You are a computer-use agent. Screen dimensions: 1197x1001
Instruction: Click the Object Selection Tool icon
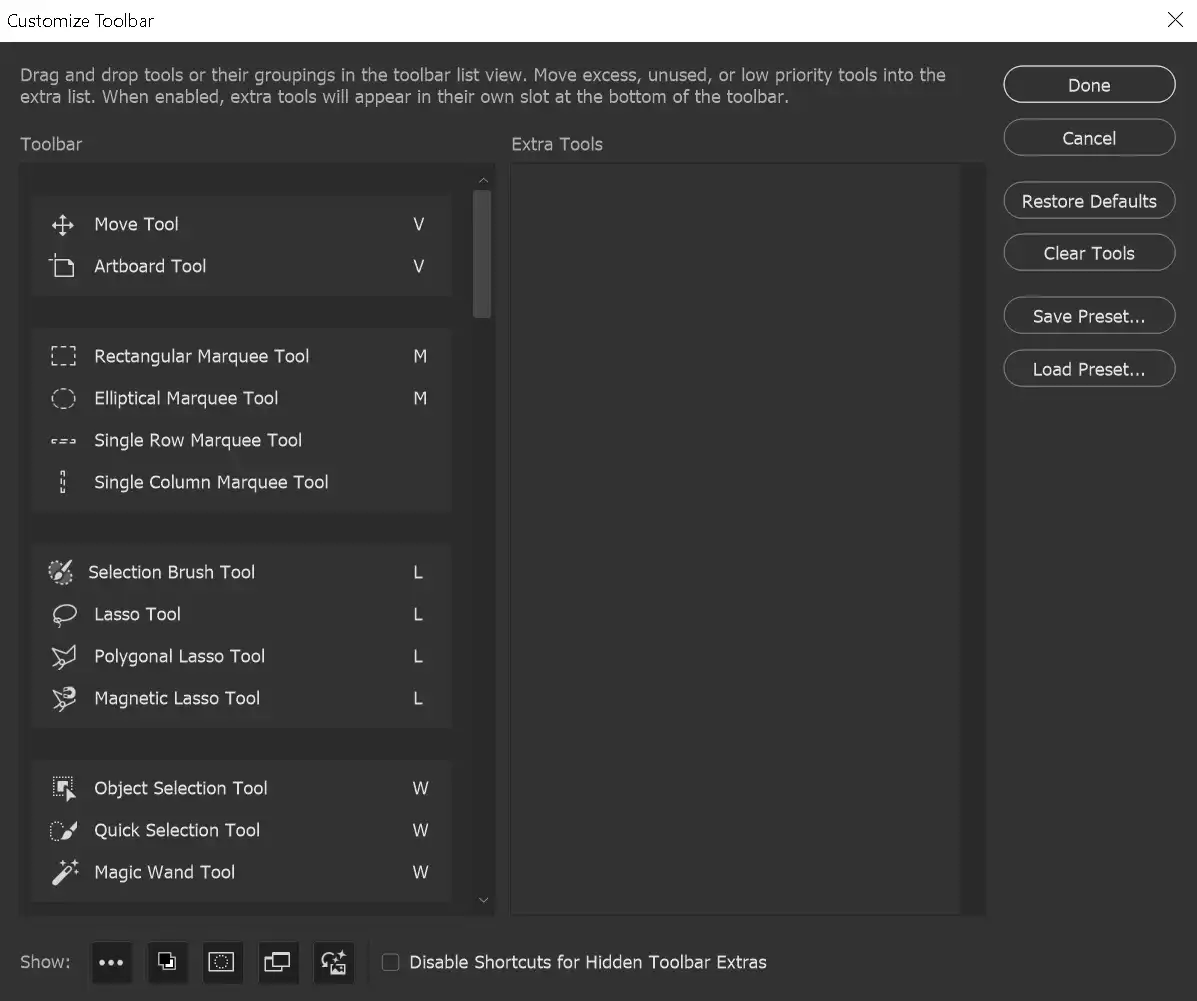coord(63,788)
